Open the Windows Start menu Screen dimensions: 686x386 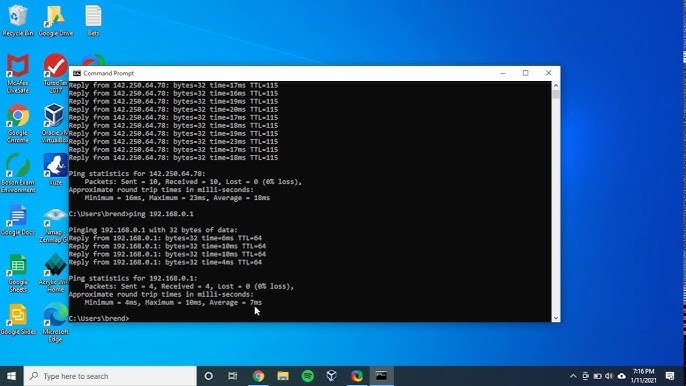click(x=11, y=376)
